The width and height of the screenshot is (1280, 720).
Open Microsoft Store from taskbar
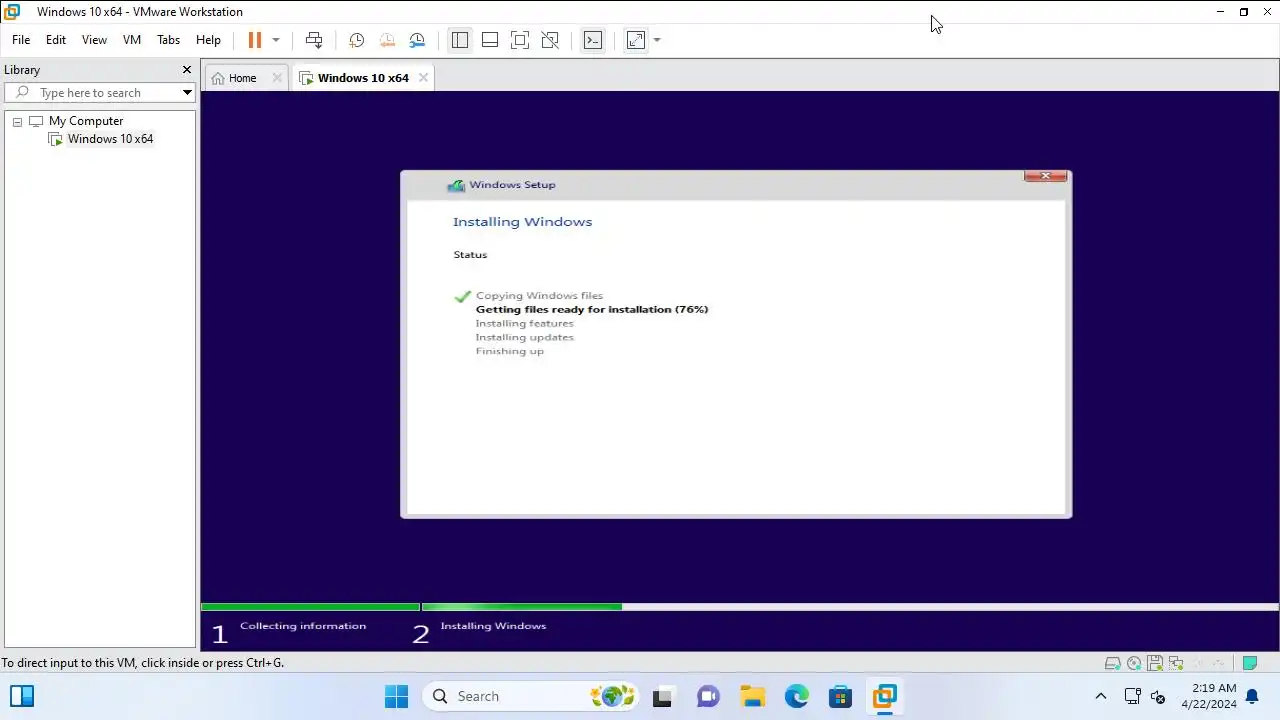point(840,696)
